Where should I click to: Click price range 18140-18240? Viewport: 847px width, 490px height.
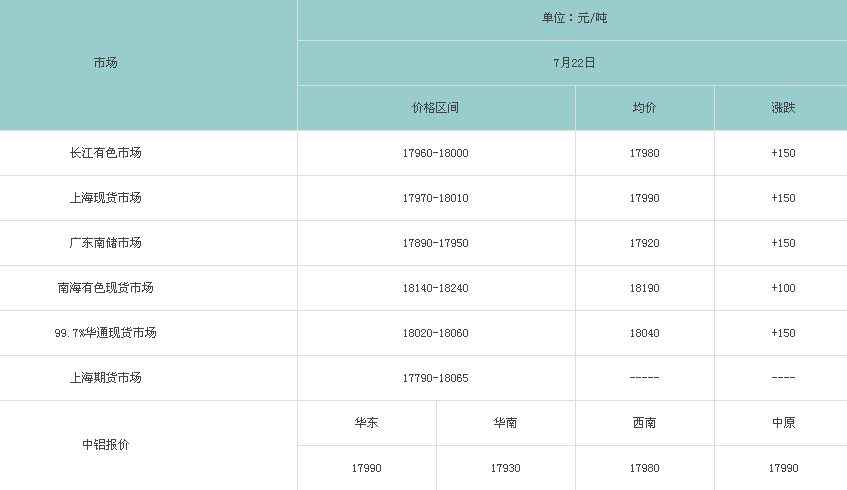point(435,288)
